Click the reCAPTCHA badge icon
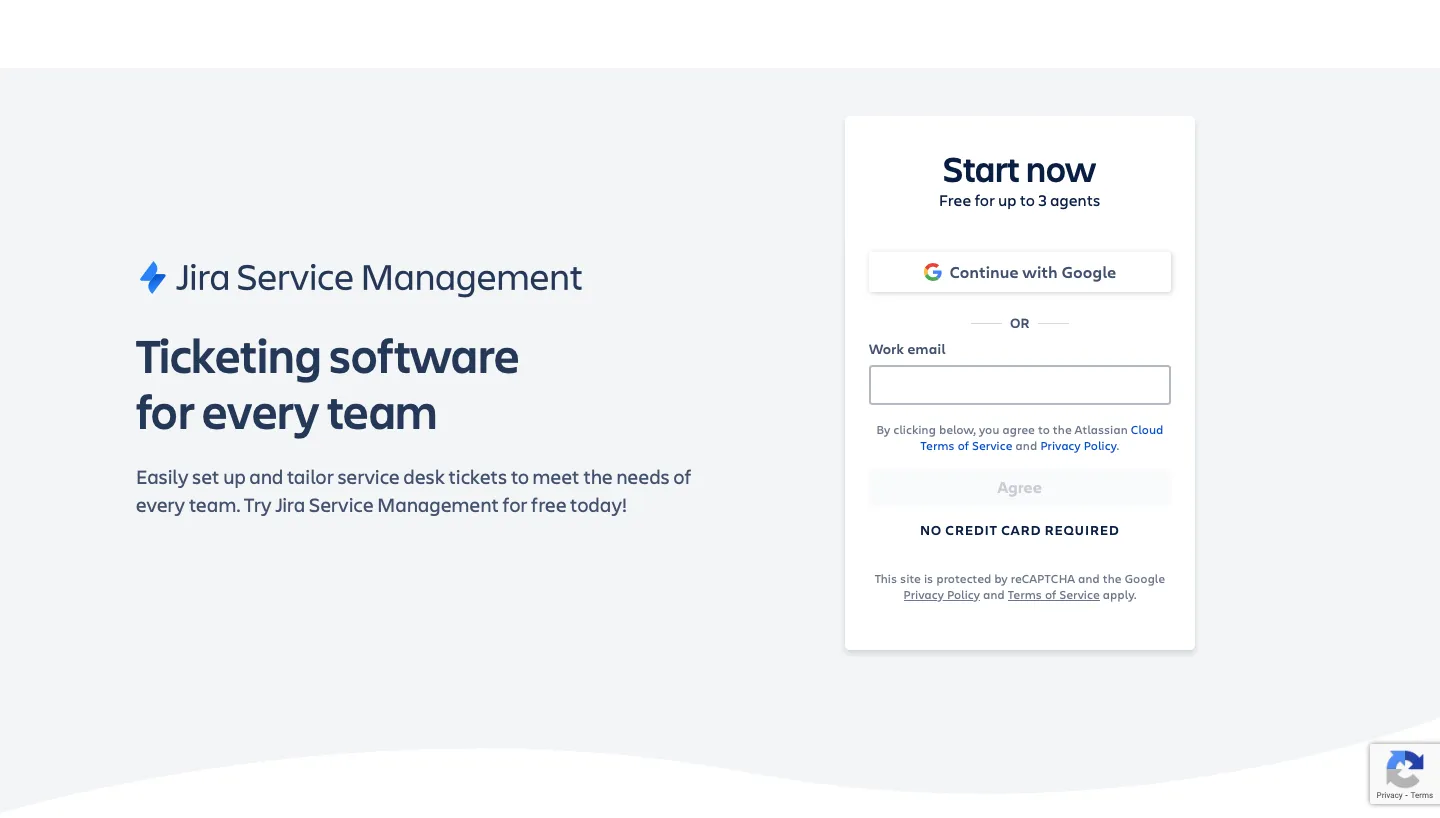1440x818 pixels. coord(1405,771)
